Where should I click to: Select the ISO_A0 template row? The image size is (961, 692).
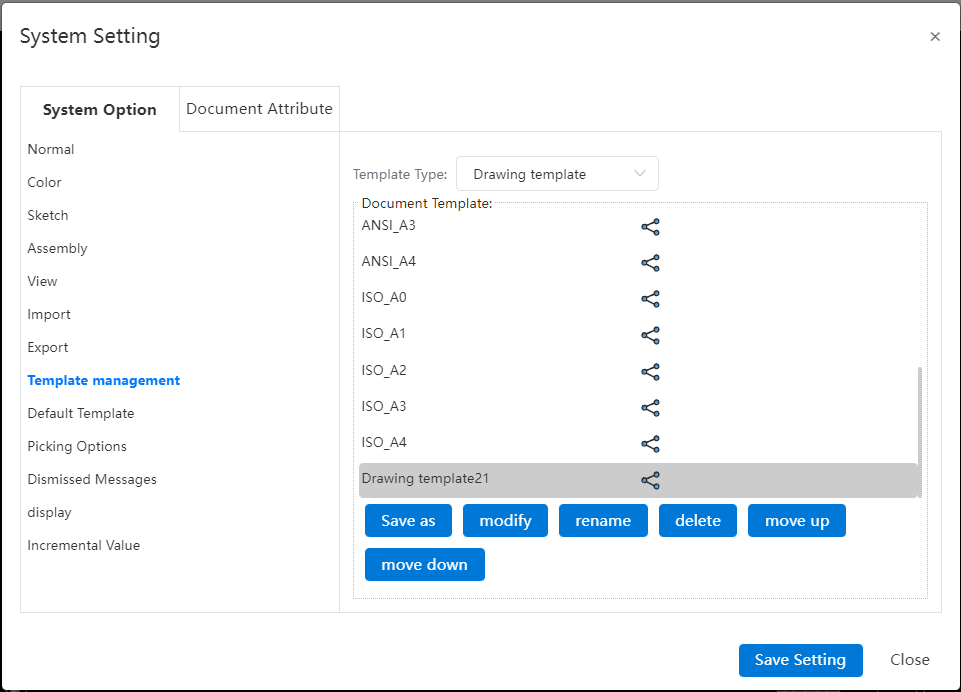pos(637,298)
